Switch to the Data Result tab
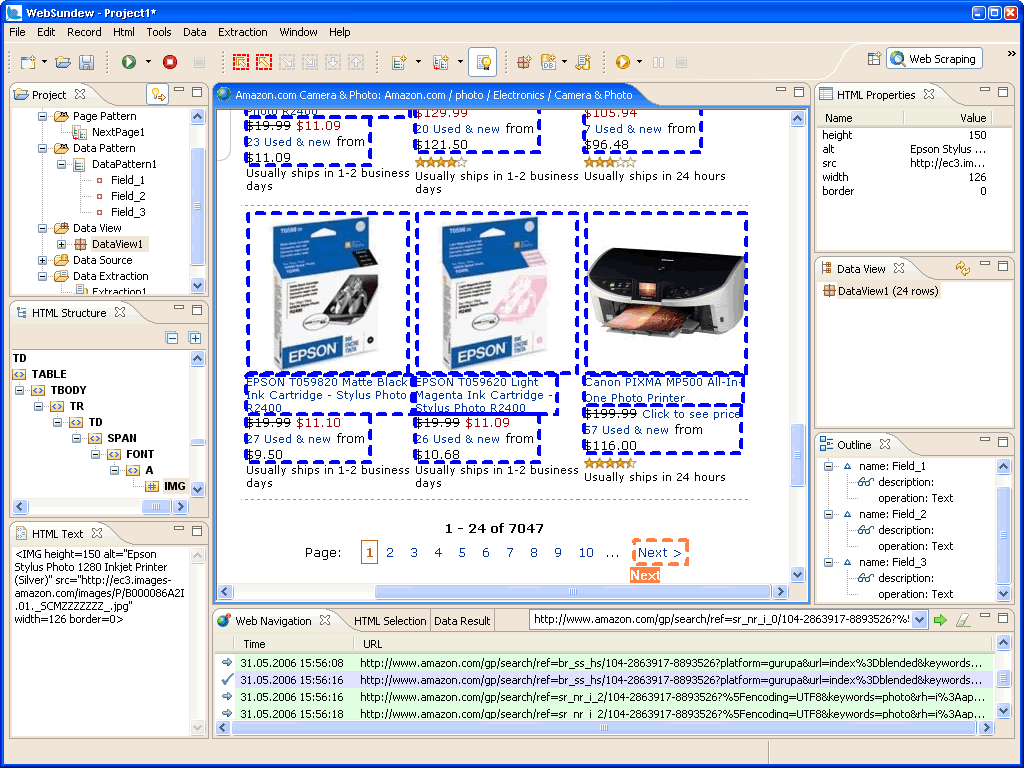 (462, 621)
